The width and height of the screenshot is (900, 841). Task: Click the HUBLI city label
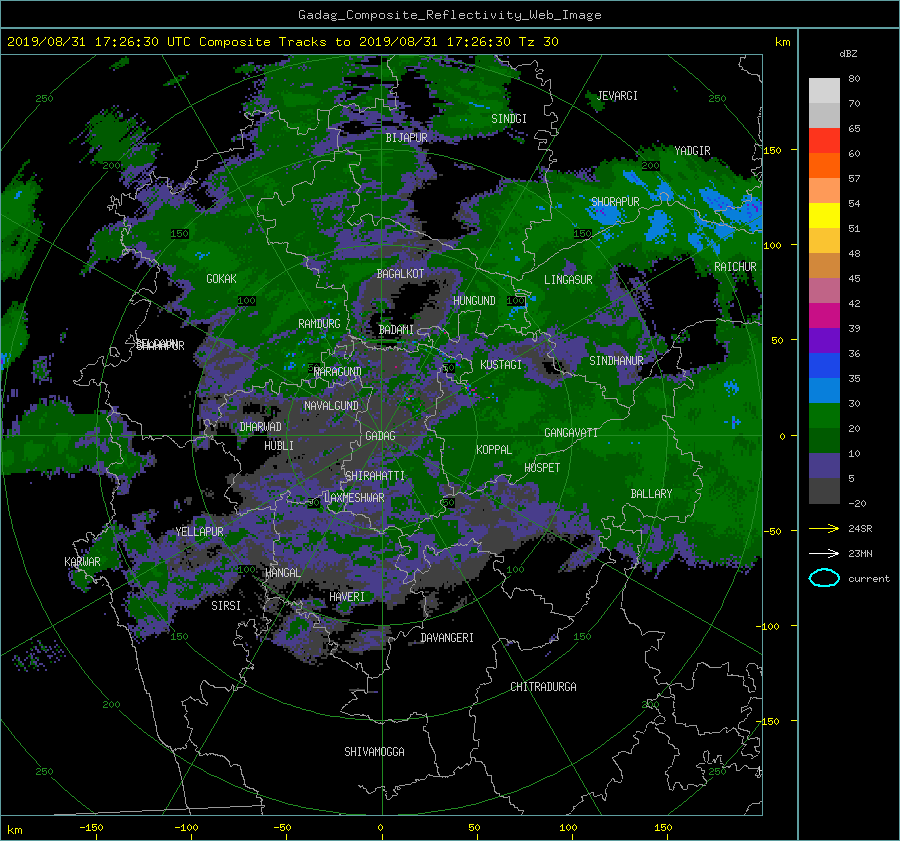(x=279, y=445)
